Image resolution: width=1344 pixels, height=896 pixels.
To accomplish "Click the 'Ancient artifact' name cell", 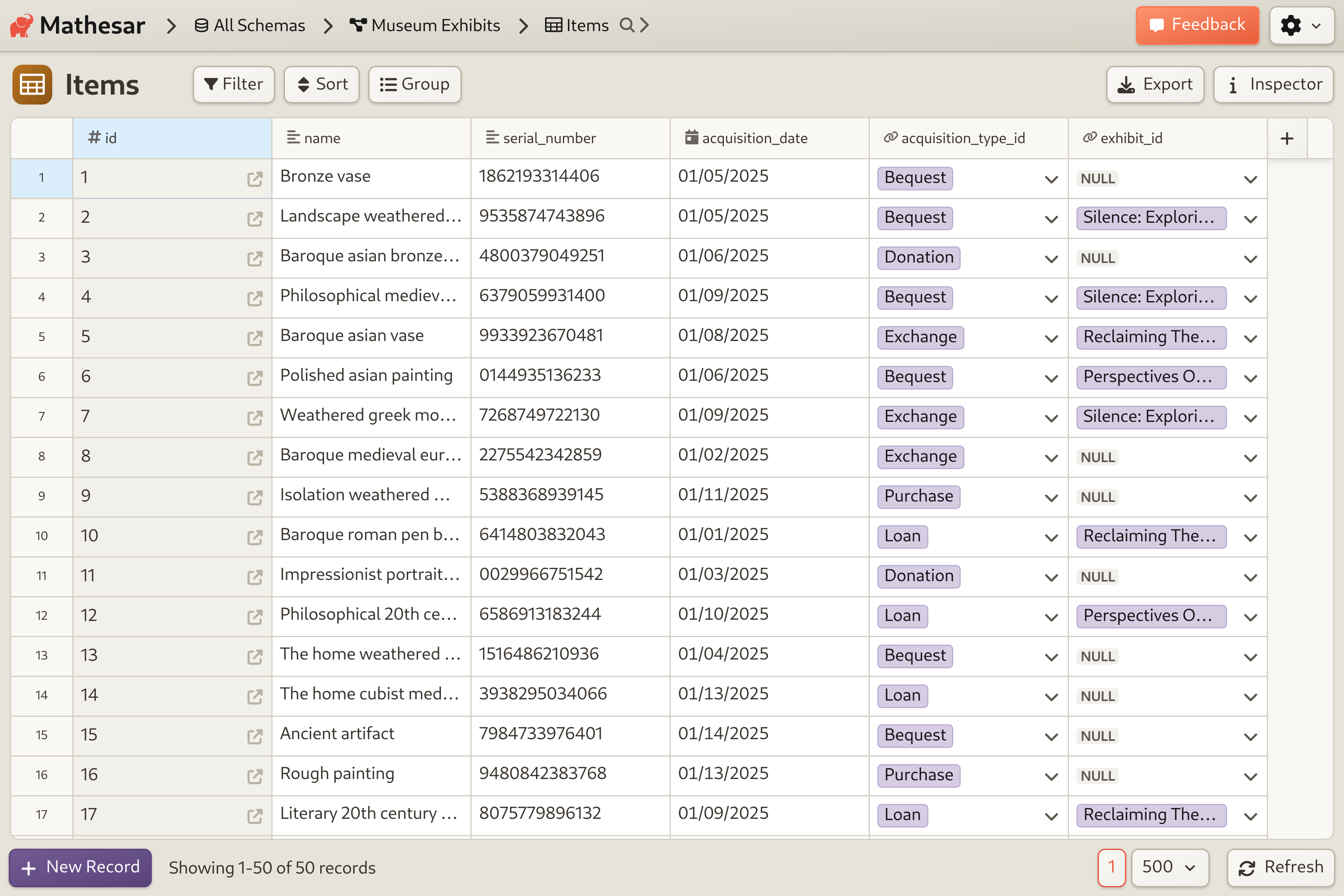I will click(371, 736).
